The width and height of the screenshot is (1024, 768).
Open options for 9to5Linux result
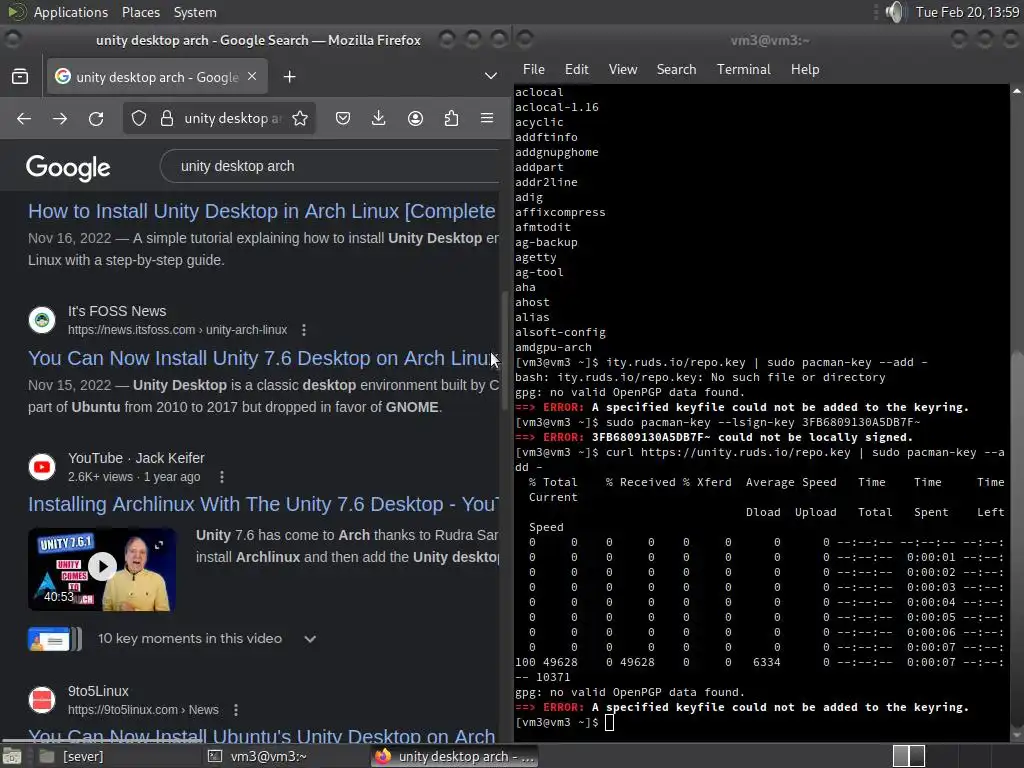[x=236, y=710]
